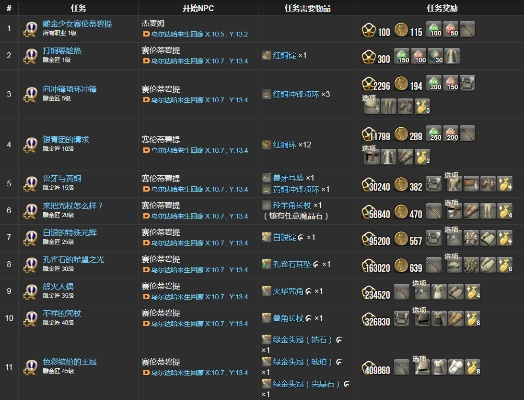Open the quest link 银胄团的请求
Viewport: 524px width, 400px height.
pyautogui.click(x=66, y=139)
